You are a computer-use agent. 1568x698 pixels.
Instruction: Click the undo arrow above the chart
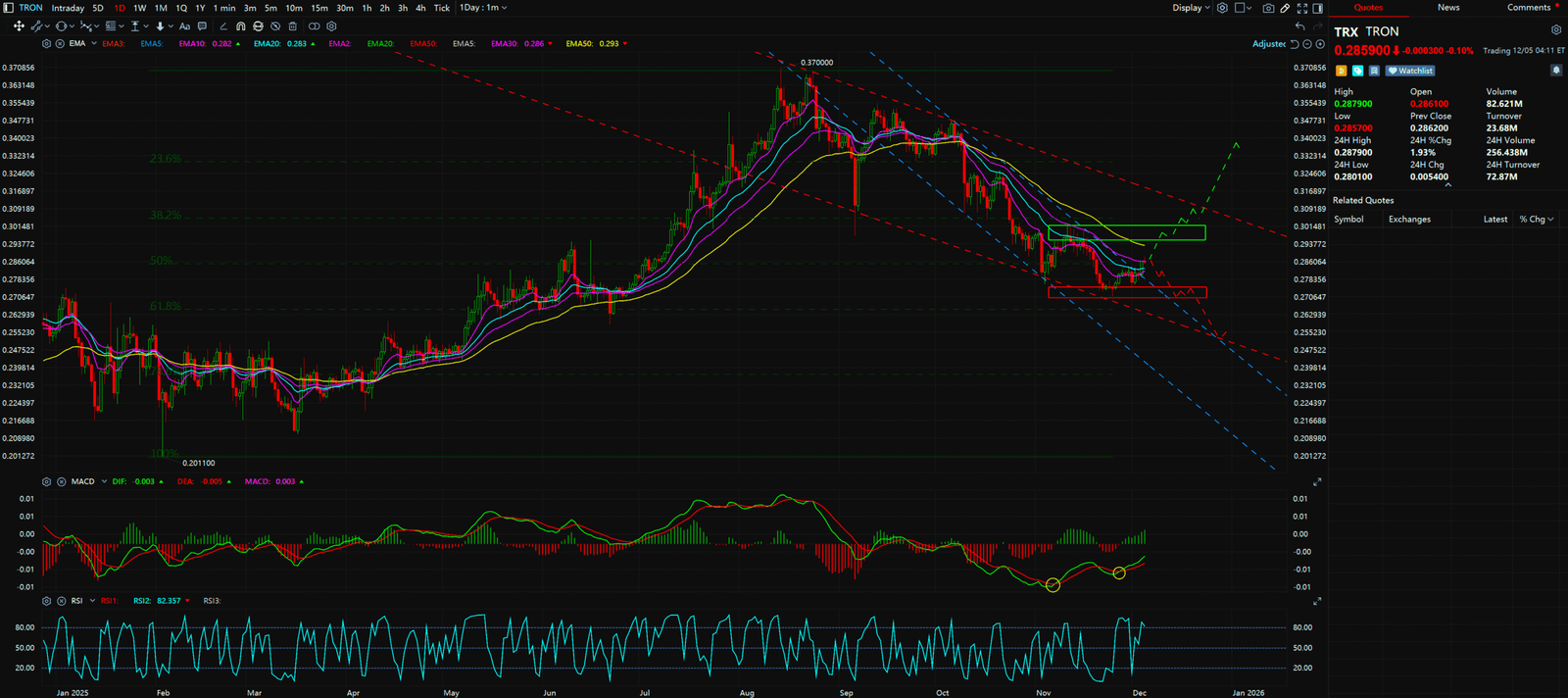pos(1299,26)
